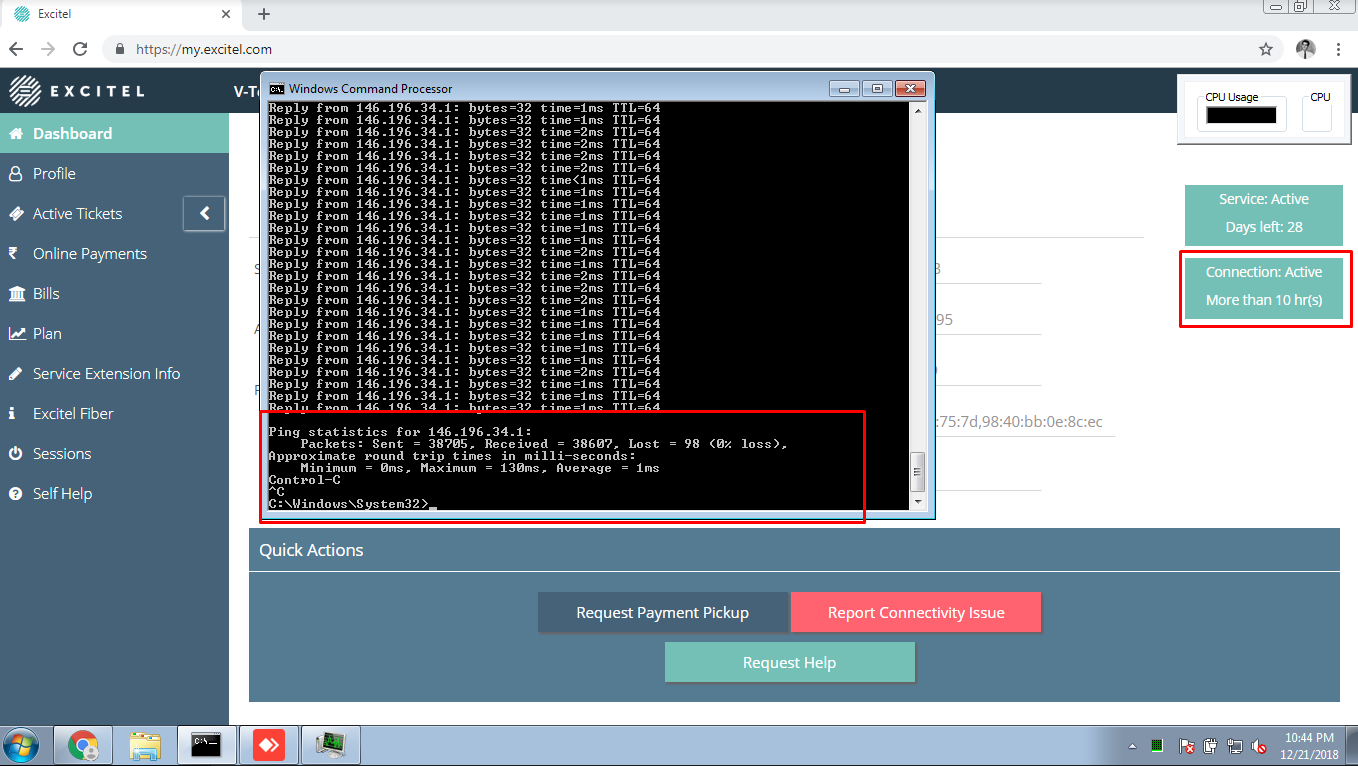Viewport: 1358px width, 766px height.
Task: Click Report Connectivity Issue button
Action: tap(915, 613)
